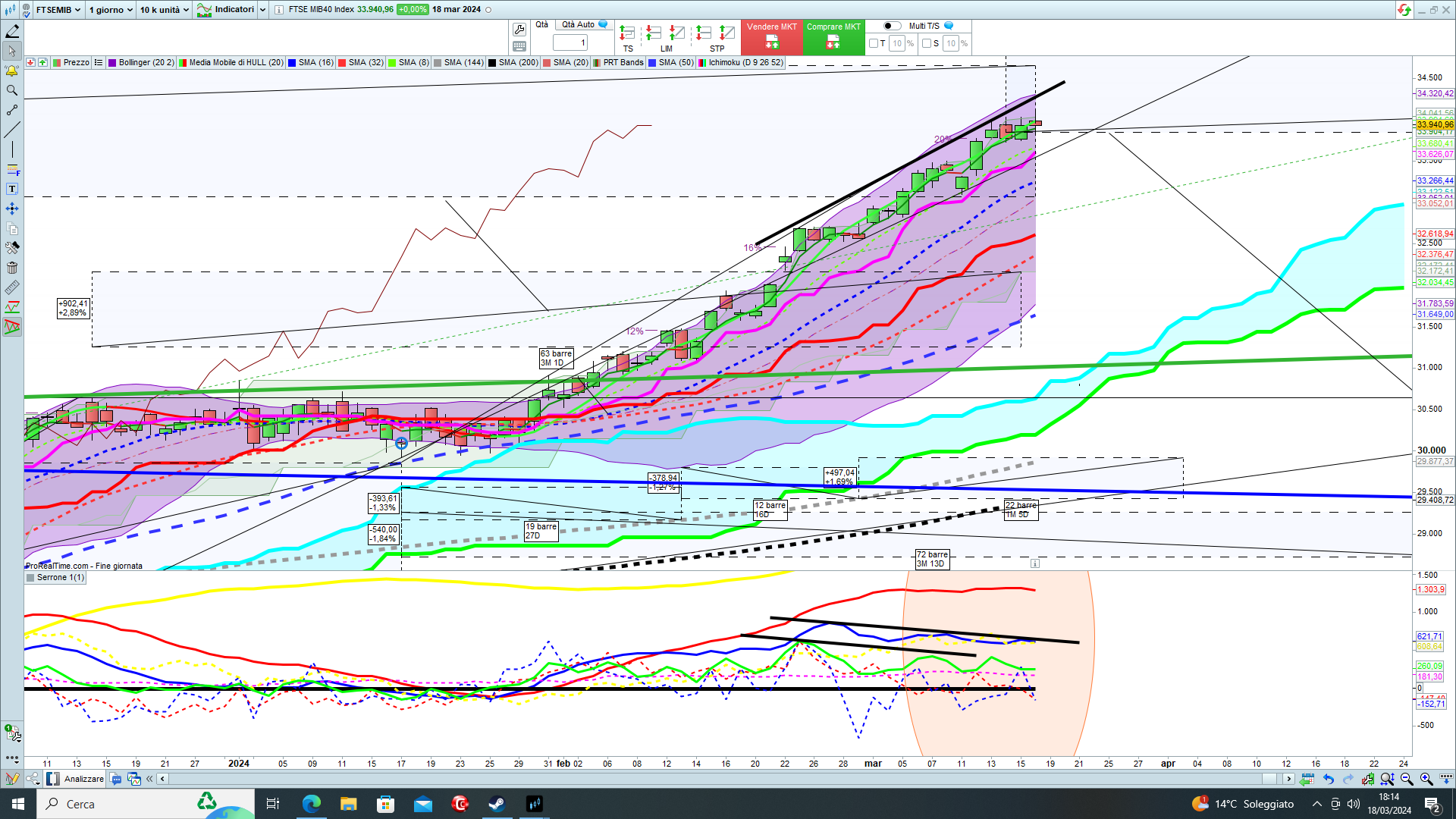Click the trash delete objects tool
Image resolution: width=1456 pixels, height=819 pixels.
(x=12, y=268)
